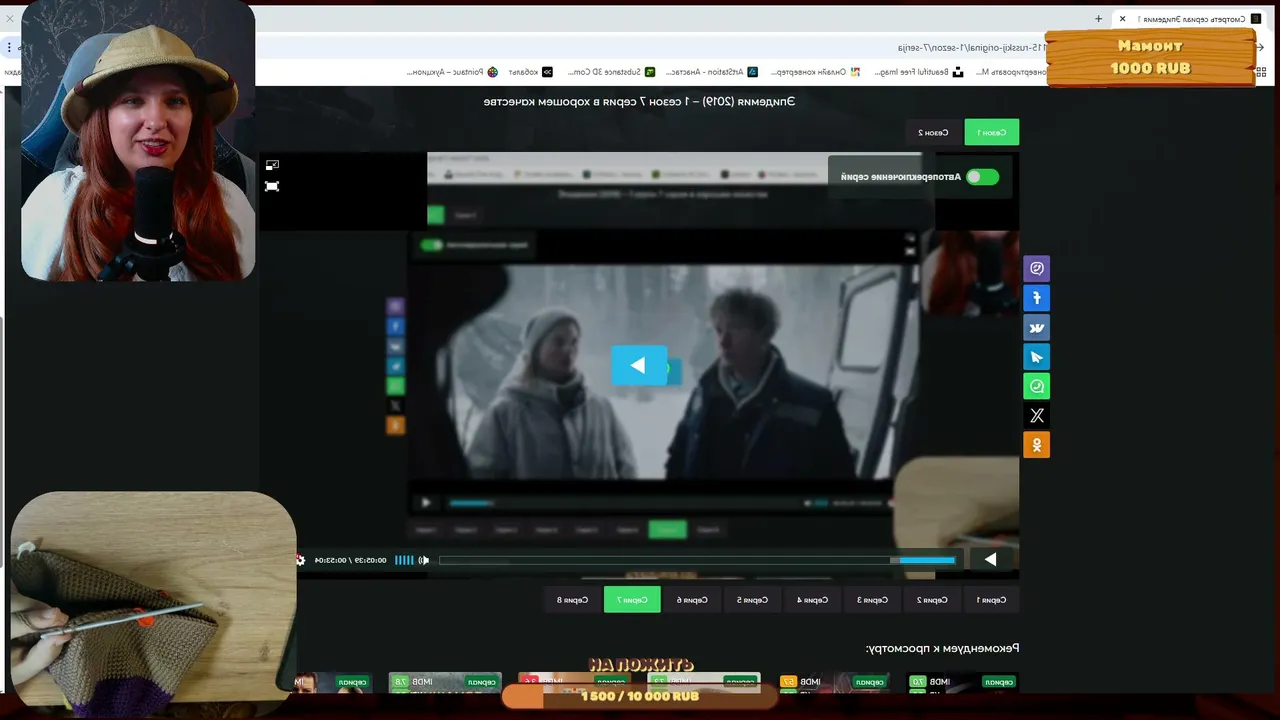This screenshot has height=720, width=1280.
Task: Select the Сезон 1 tab
Action: click(x=991, y=132)
